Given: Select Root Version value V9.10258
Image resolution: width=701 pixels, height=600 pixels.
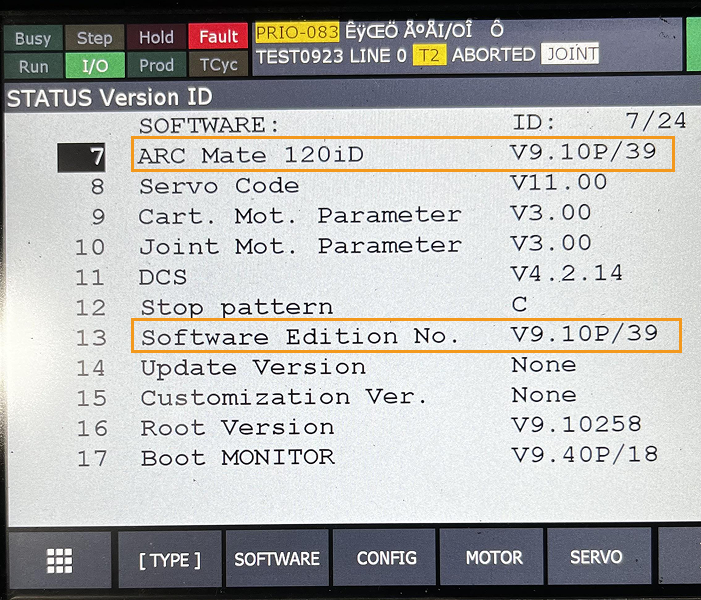Looking at the screenshot, I should pyautogui.click(x=577, y=424).
